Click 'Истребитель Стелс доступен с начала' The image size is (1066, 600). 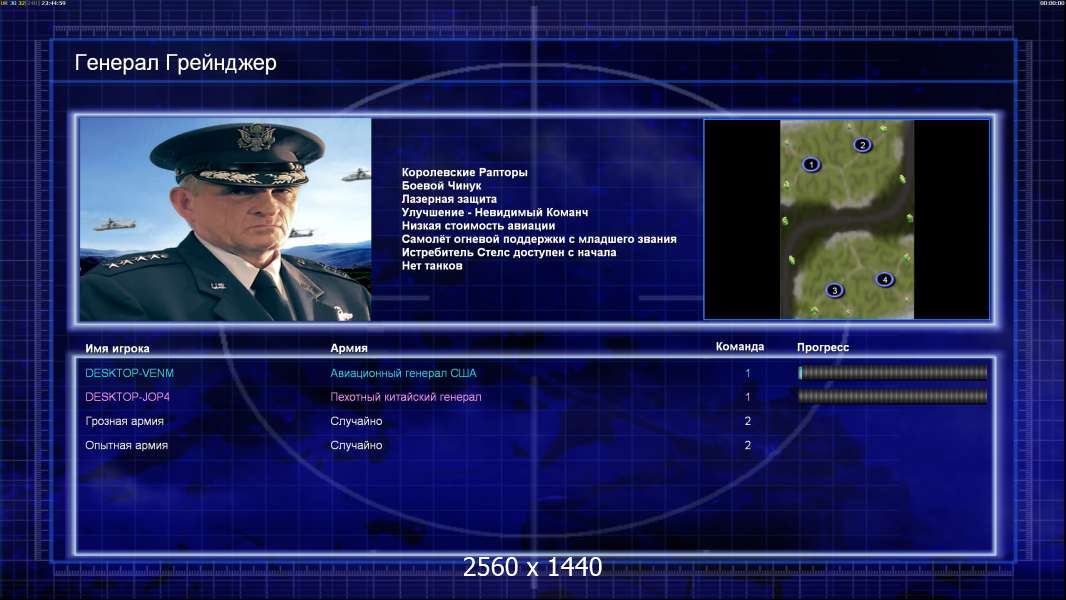pos(509,252)
